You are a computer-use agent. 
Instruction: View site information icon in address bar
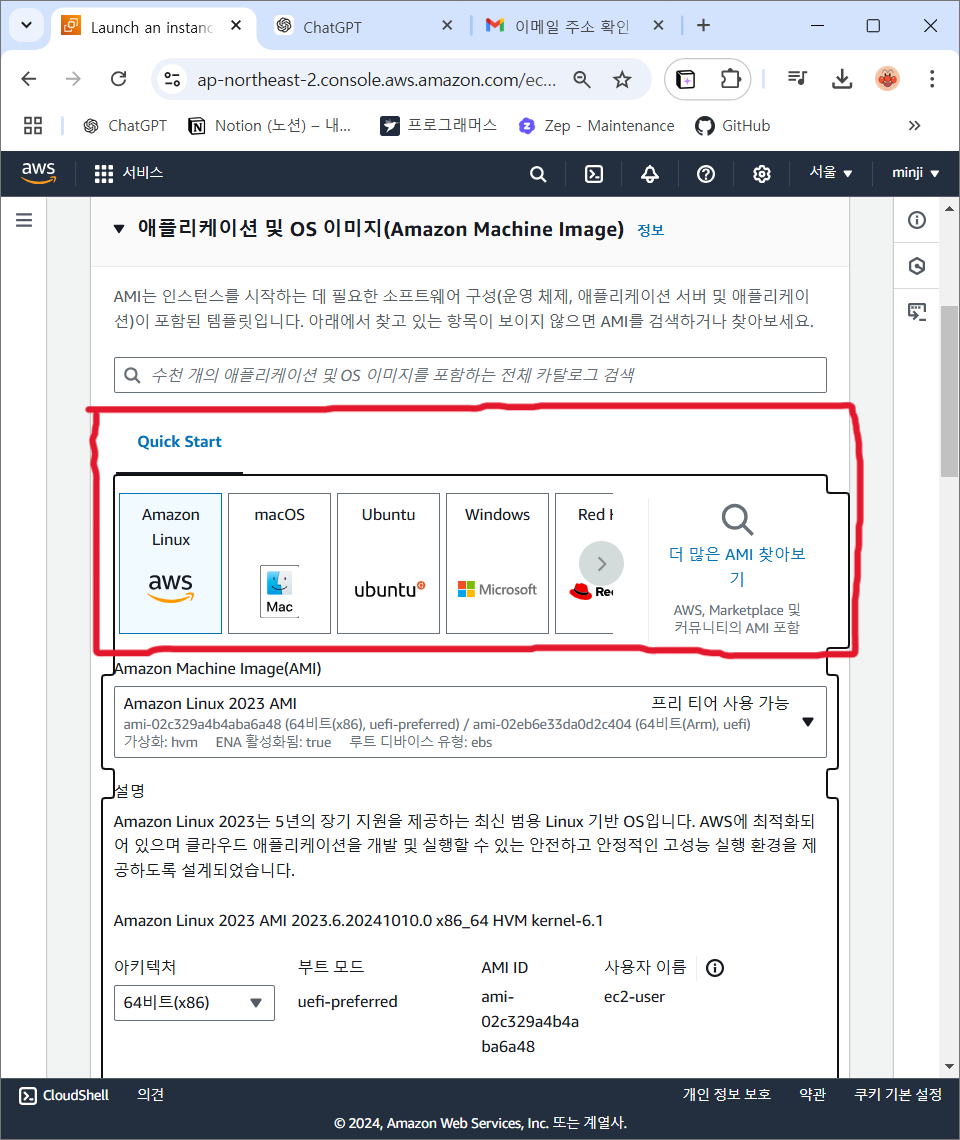172,79
